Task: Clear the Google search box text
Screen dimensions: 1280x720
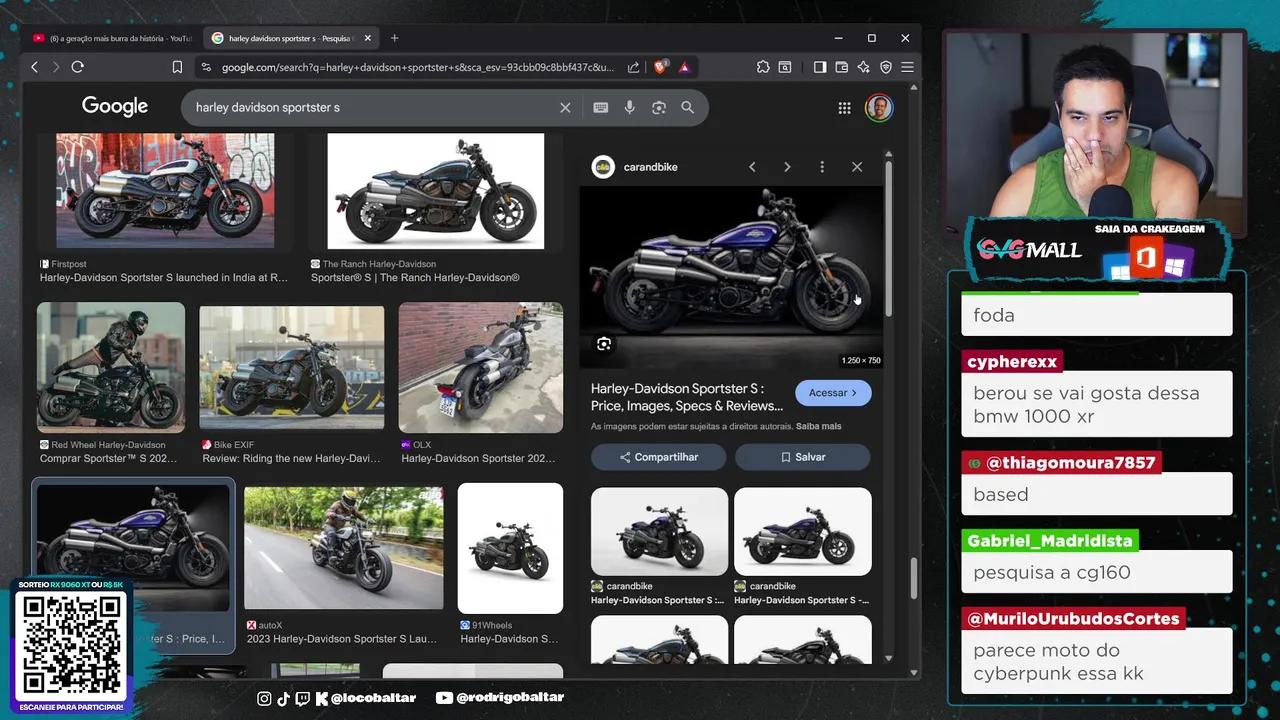Action: click(x=565, y=107)
